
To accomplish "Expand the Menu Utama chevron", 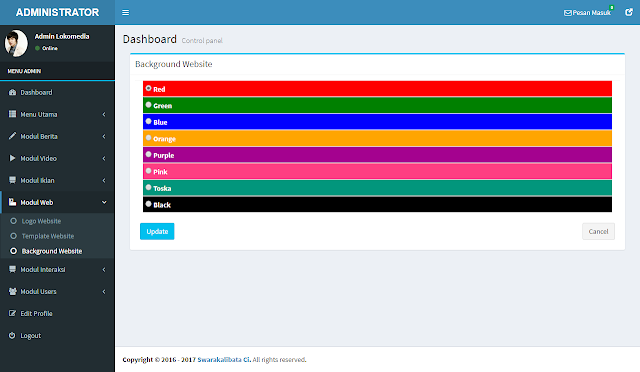I will pyautogui.click(x=104, y=114).
